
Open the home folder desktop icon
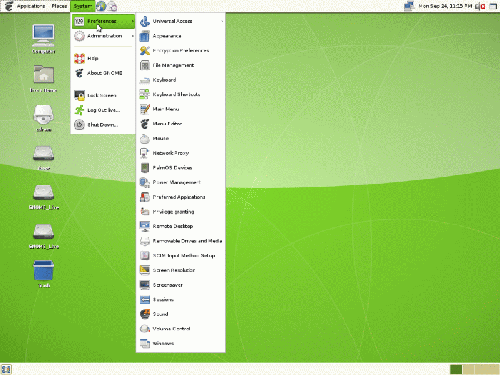[44, 74]
